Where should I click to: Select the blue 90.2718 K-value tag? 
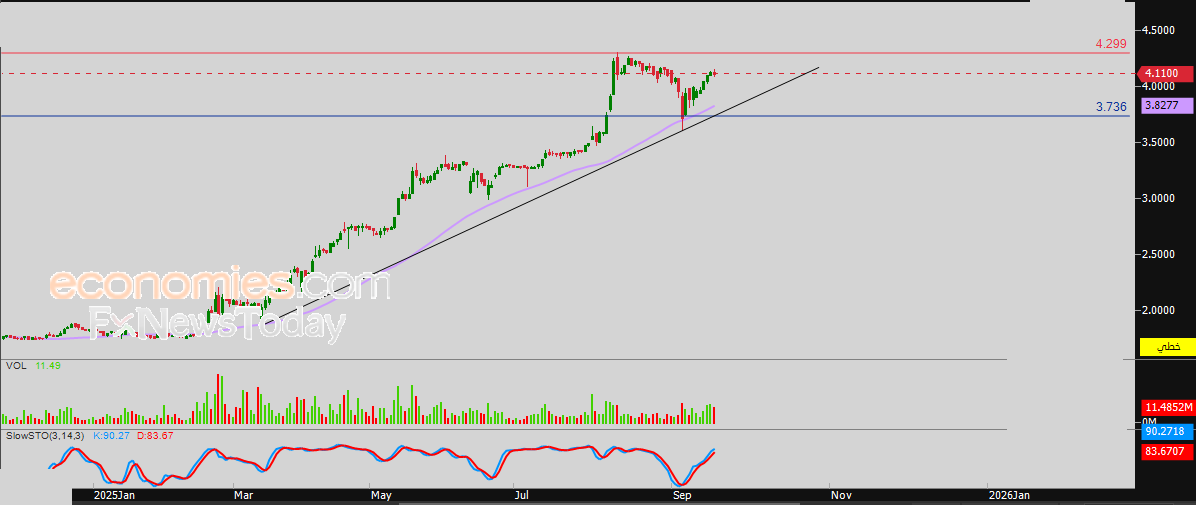tap(1166, 432)
